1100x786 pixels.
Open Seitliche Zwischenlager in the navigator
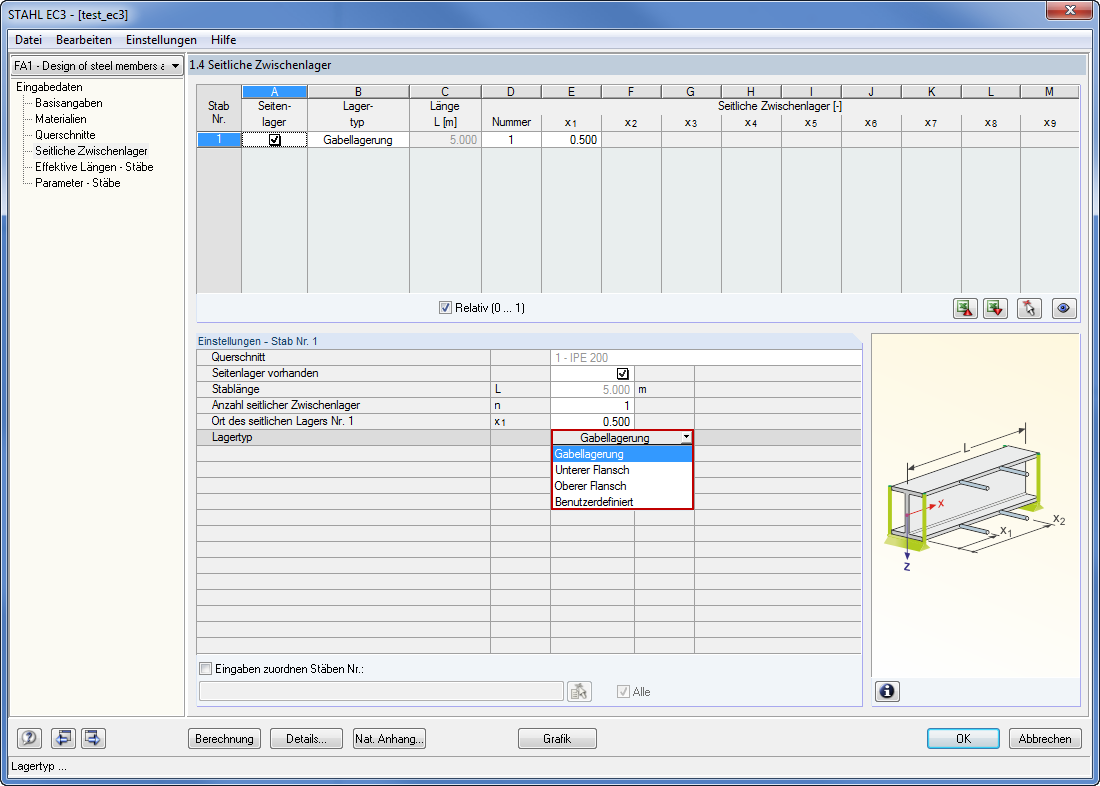coord(91,151)
